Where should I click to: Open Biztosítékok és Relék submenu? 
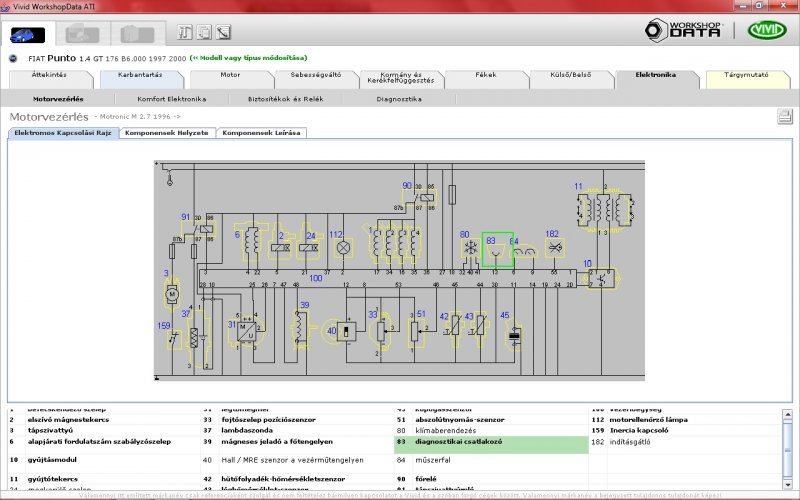coord(286,99)
